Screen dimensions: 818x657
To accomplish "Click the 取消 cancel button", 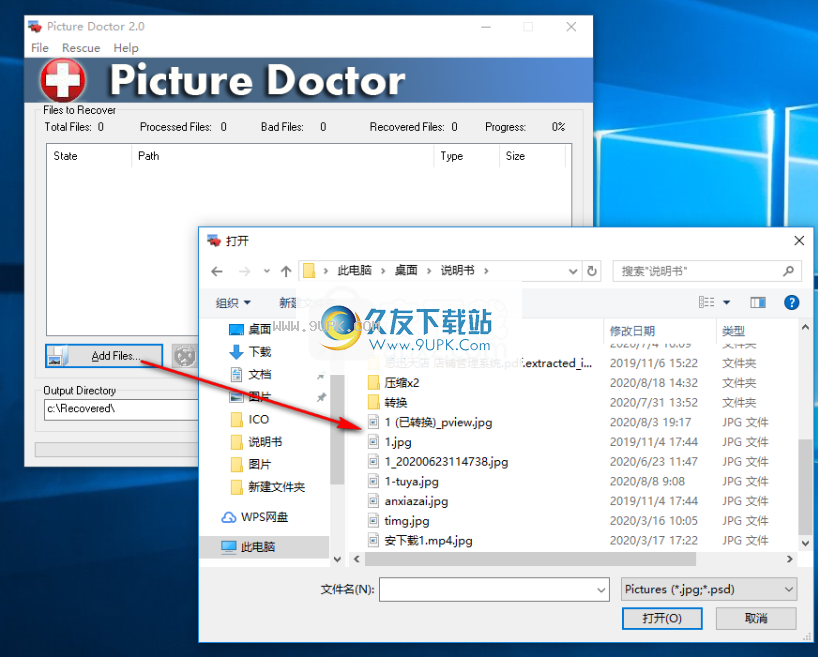I will click(756, 618).
